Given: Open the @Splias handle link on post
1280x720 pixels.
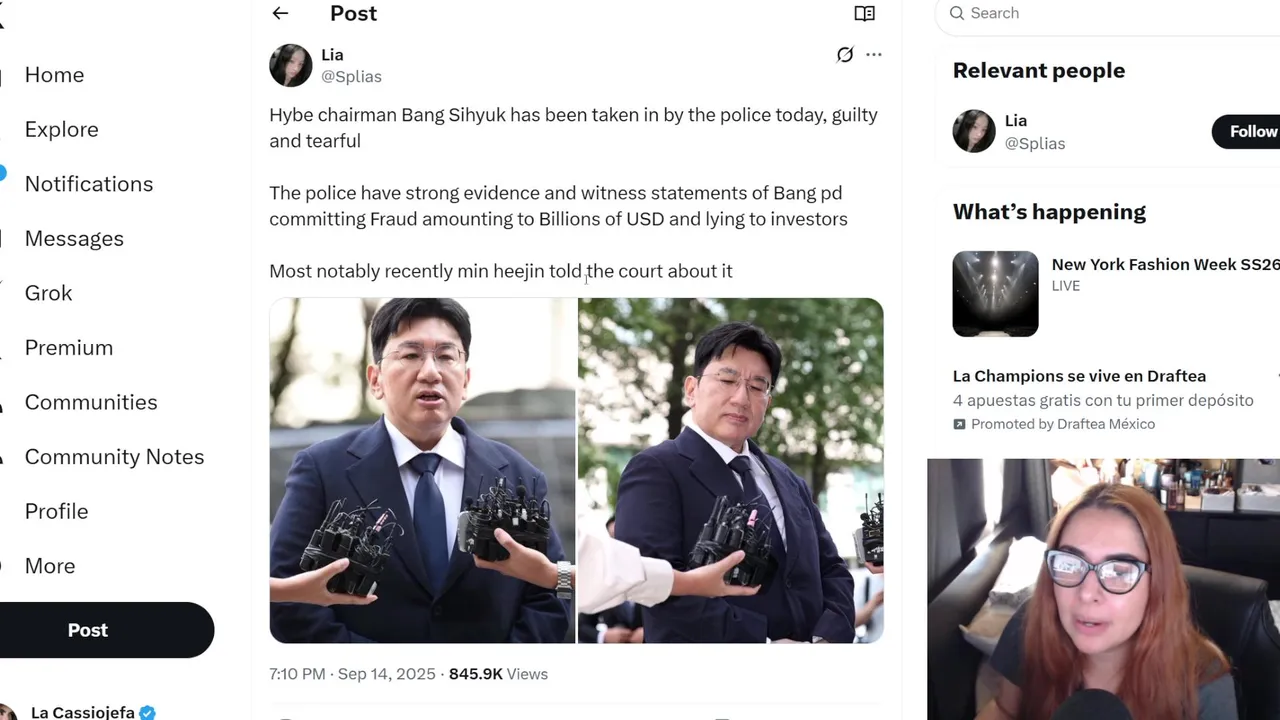Looking at the screenshot, I should pyautogui.click(x=351, y=76).
